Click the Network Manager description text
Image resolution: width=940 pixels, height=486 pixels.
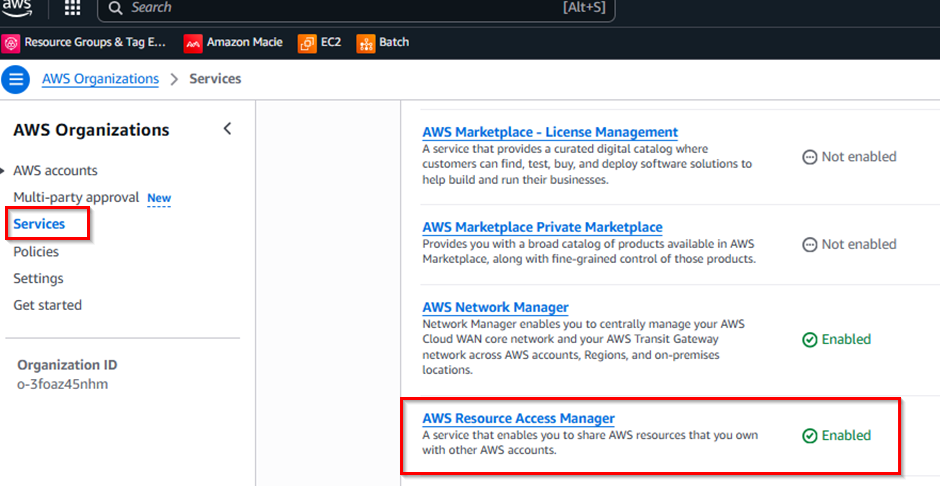583,347
